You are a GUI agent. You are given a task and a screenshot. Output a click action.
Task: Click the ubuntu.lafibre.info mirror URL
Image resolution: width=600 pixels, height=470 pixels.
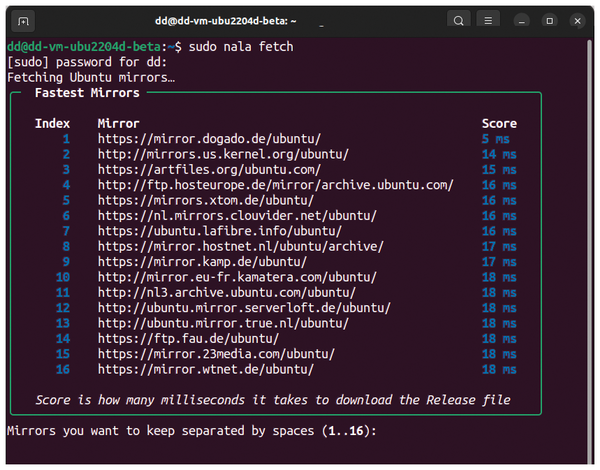point(220,231)
